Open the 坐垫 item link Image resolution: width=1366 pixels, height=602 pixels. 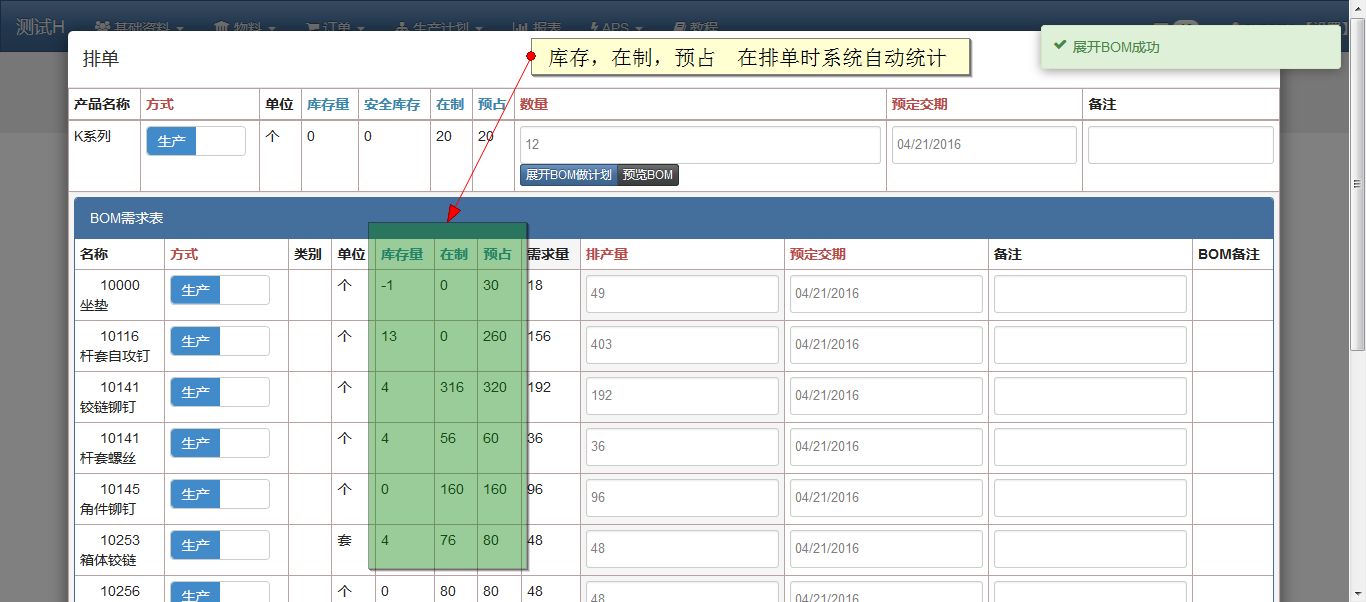pos(94,306)
